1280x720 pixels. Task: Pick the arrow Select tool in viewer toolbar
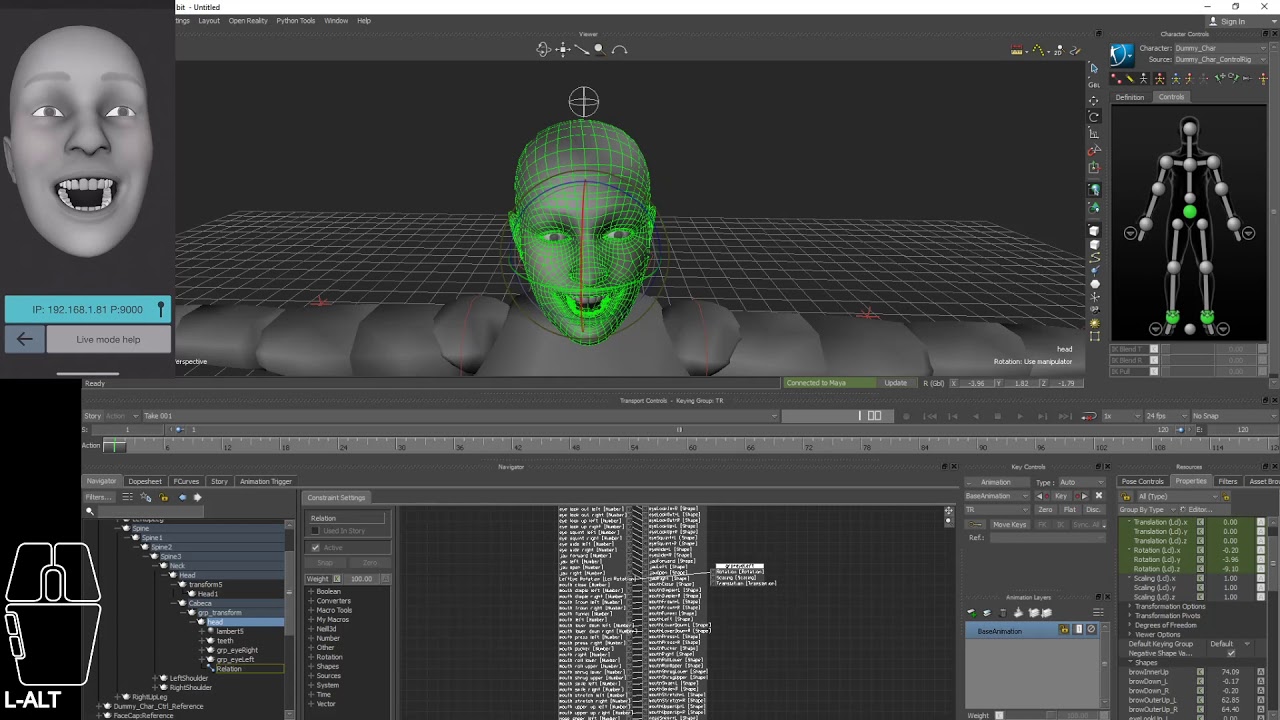1094,68
